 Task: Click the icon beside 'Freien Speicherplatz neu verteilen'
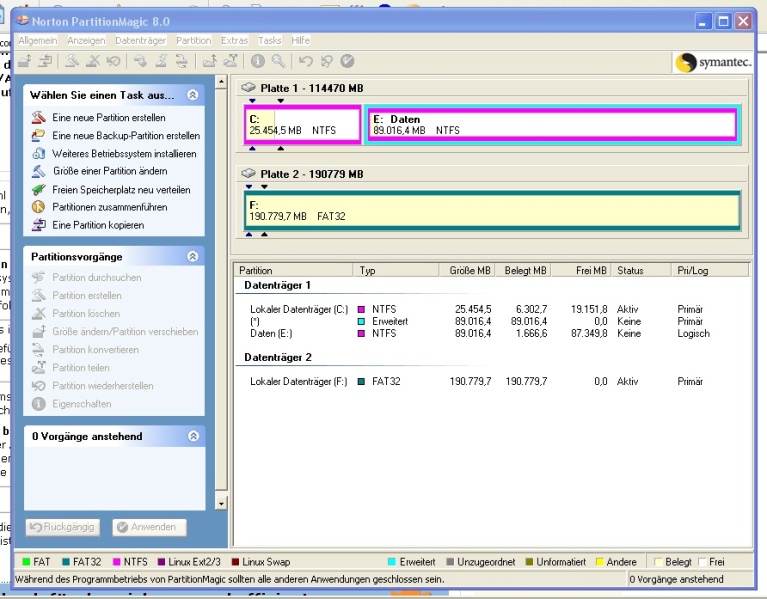pos(39,189)
